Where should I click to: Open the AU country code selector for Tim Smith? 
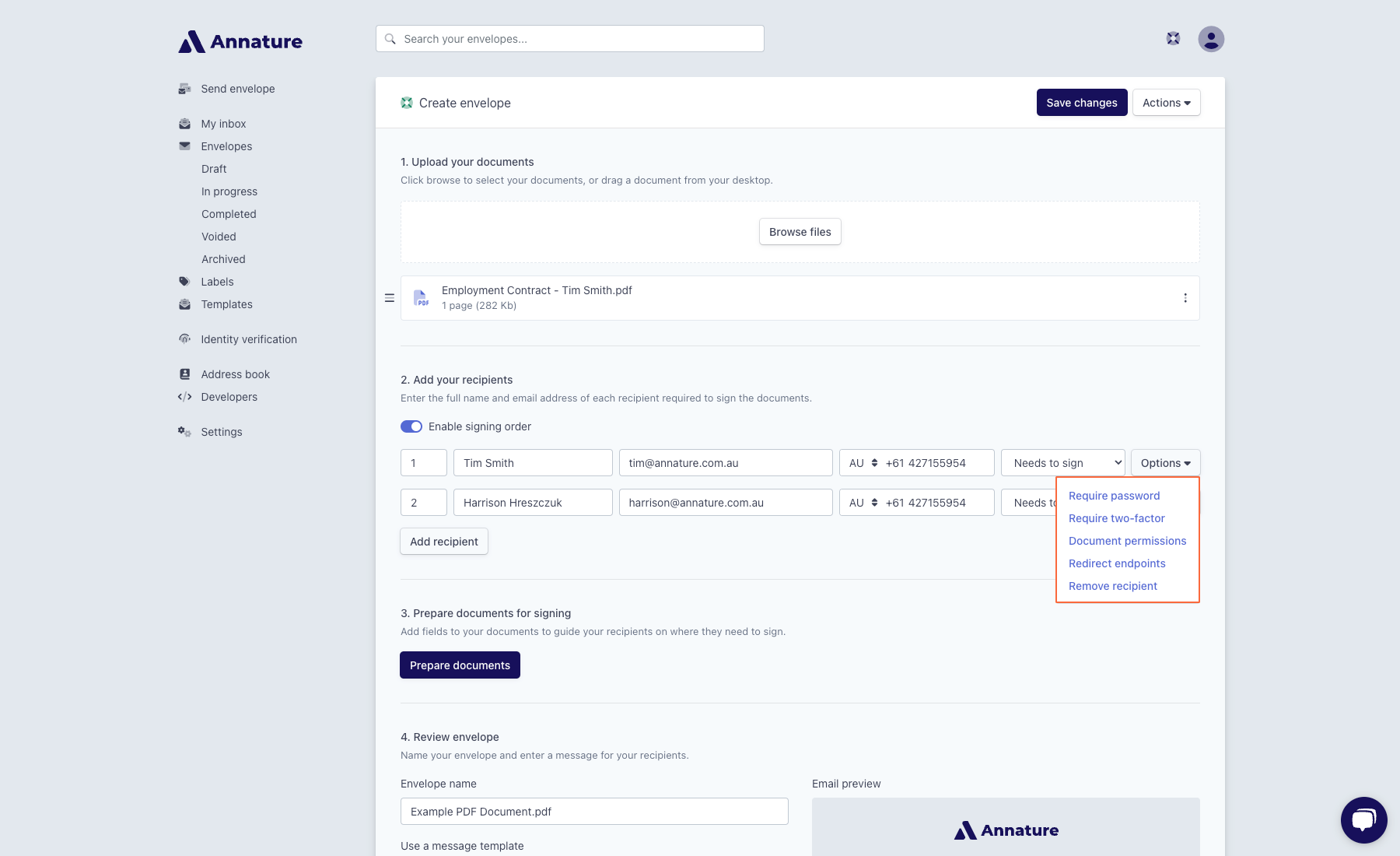(x=862, y=463)
